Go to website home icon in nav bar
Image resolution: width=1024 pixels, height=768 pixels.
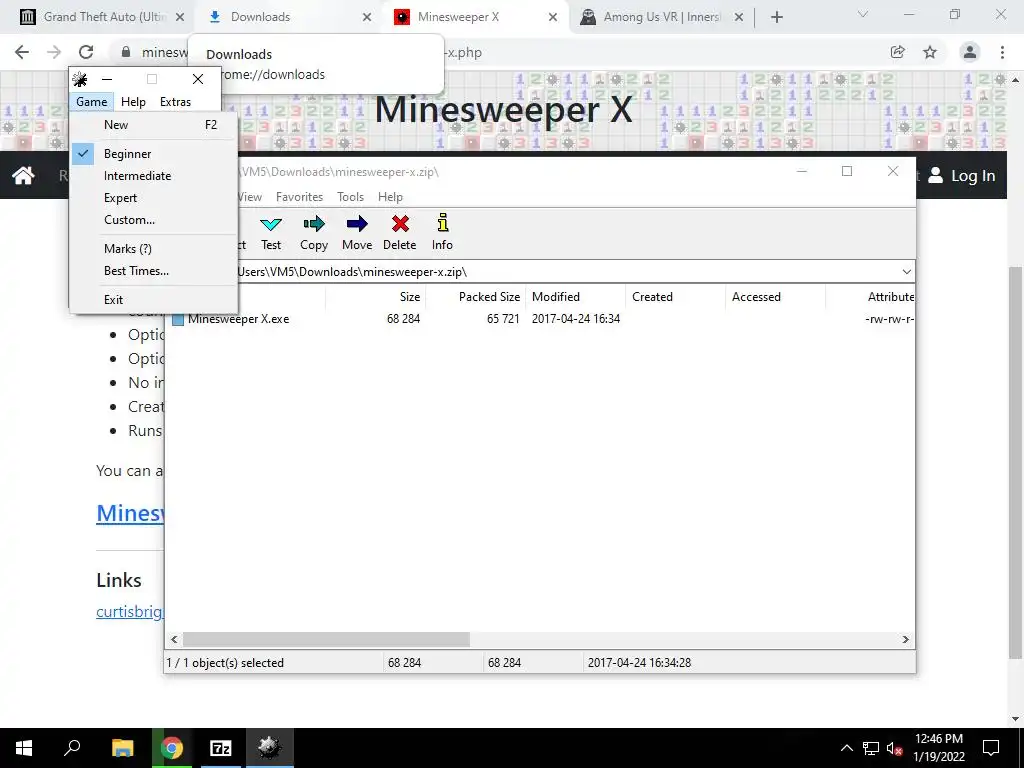[x=24, y=175]
